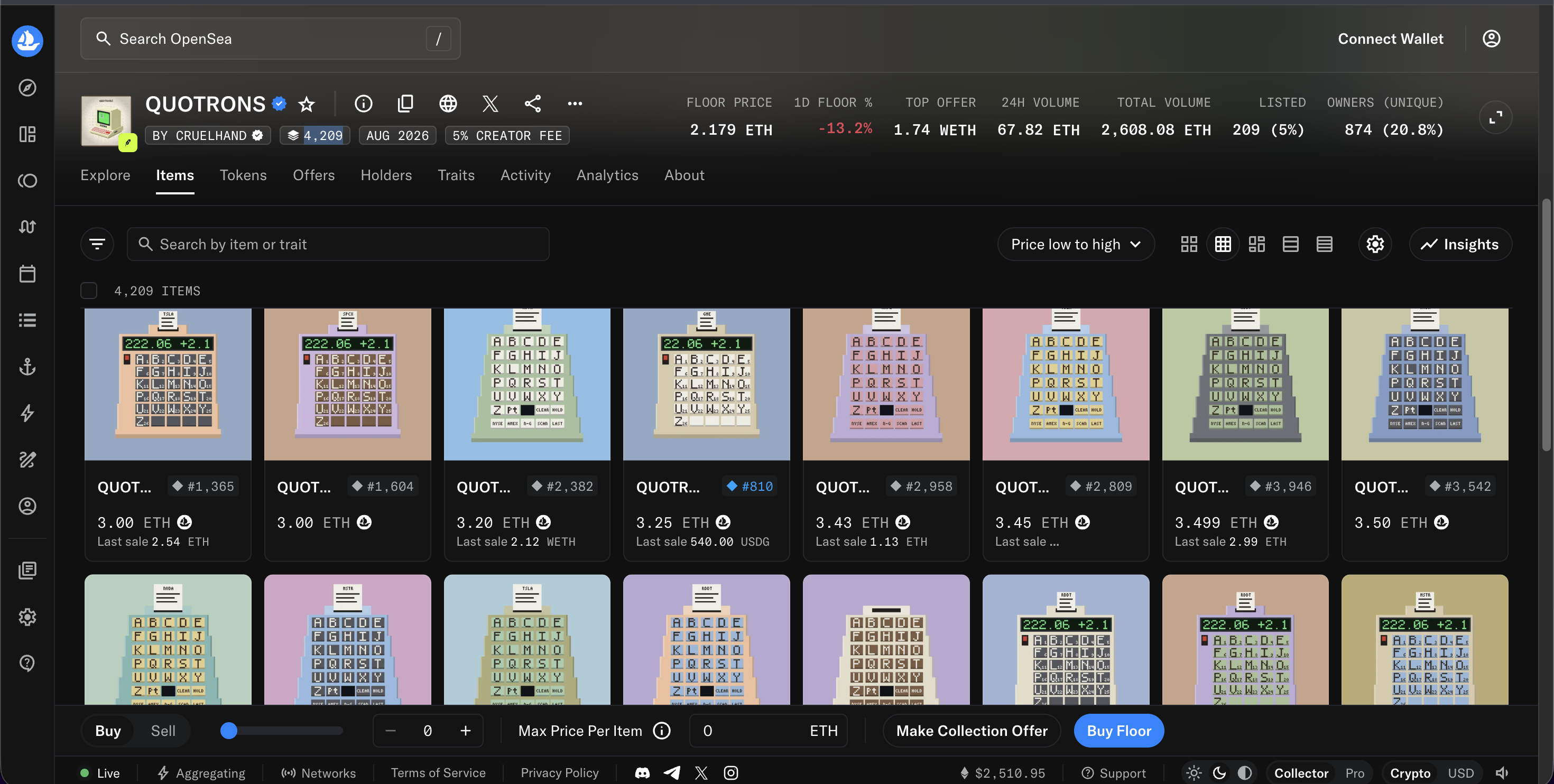This screenshot has height=784, width=1554.
Task: Open the Instagram link in footer
Action: (730, 773)
